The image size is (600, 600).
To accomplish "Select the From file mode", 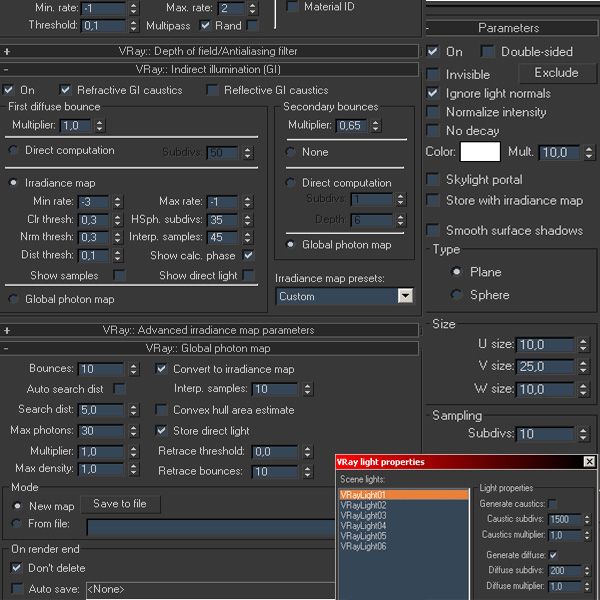I will click(x=17, y=523).
